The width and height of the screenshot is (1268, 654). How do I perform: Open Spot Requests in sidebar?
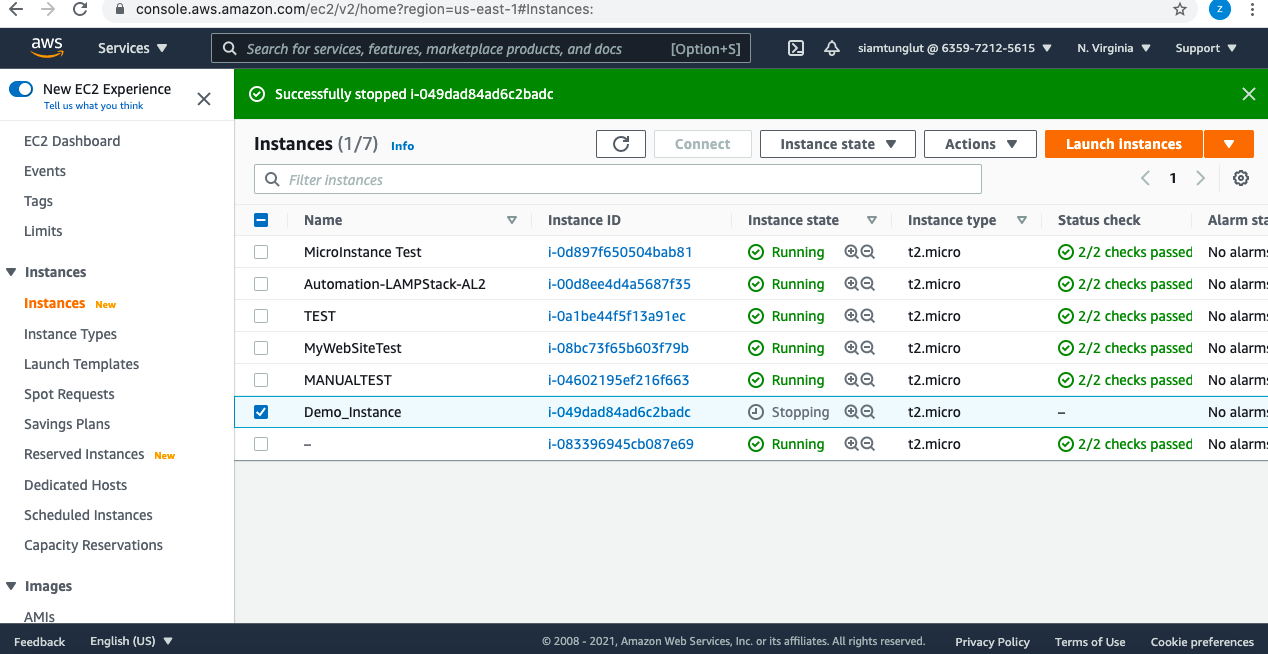tap(69, 394)
